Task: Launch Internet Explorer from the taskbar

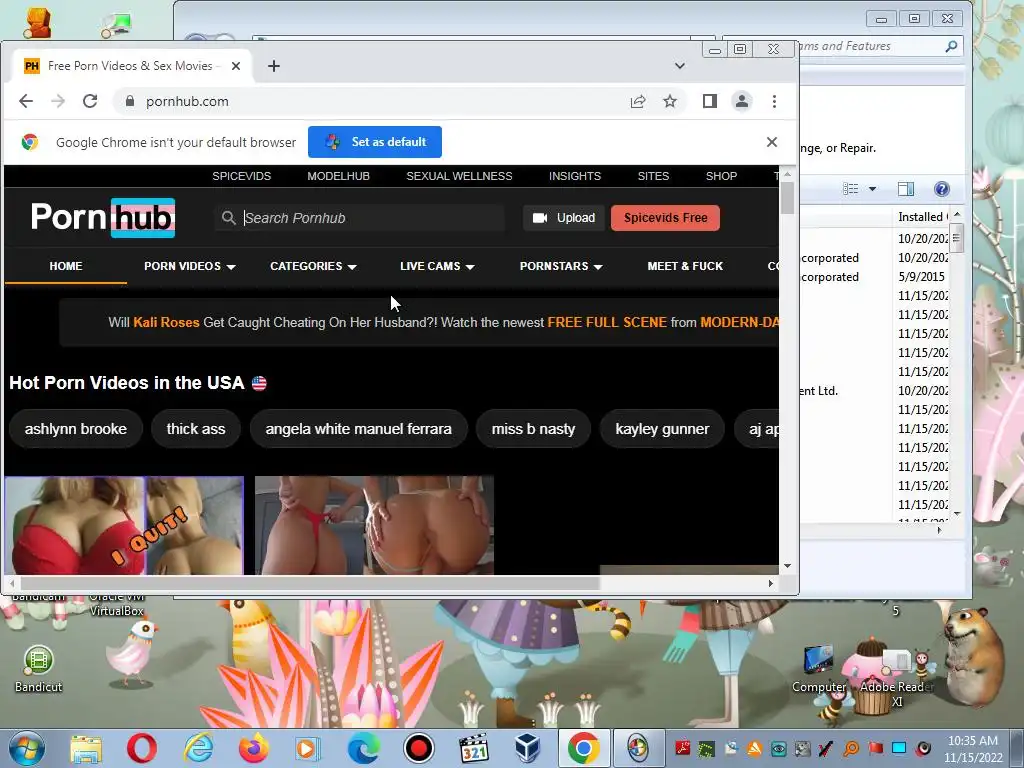Action: pos(198,749)
